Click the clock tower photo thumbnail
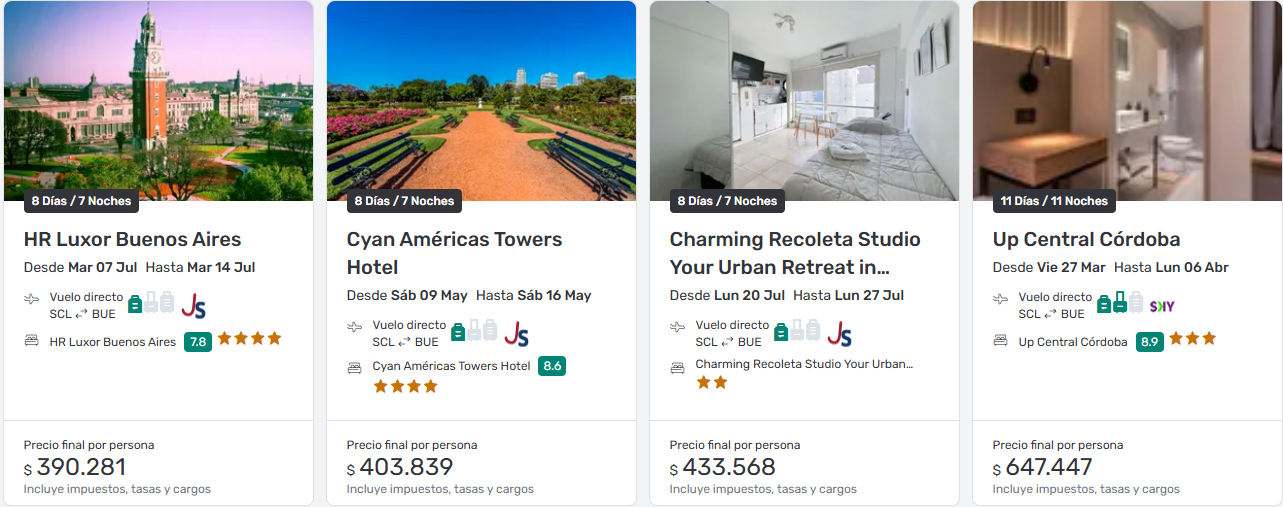 point(158,100)
